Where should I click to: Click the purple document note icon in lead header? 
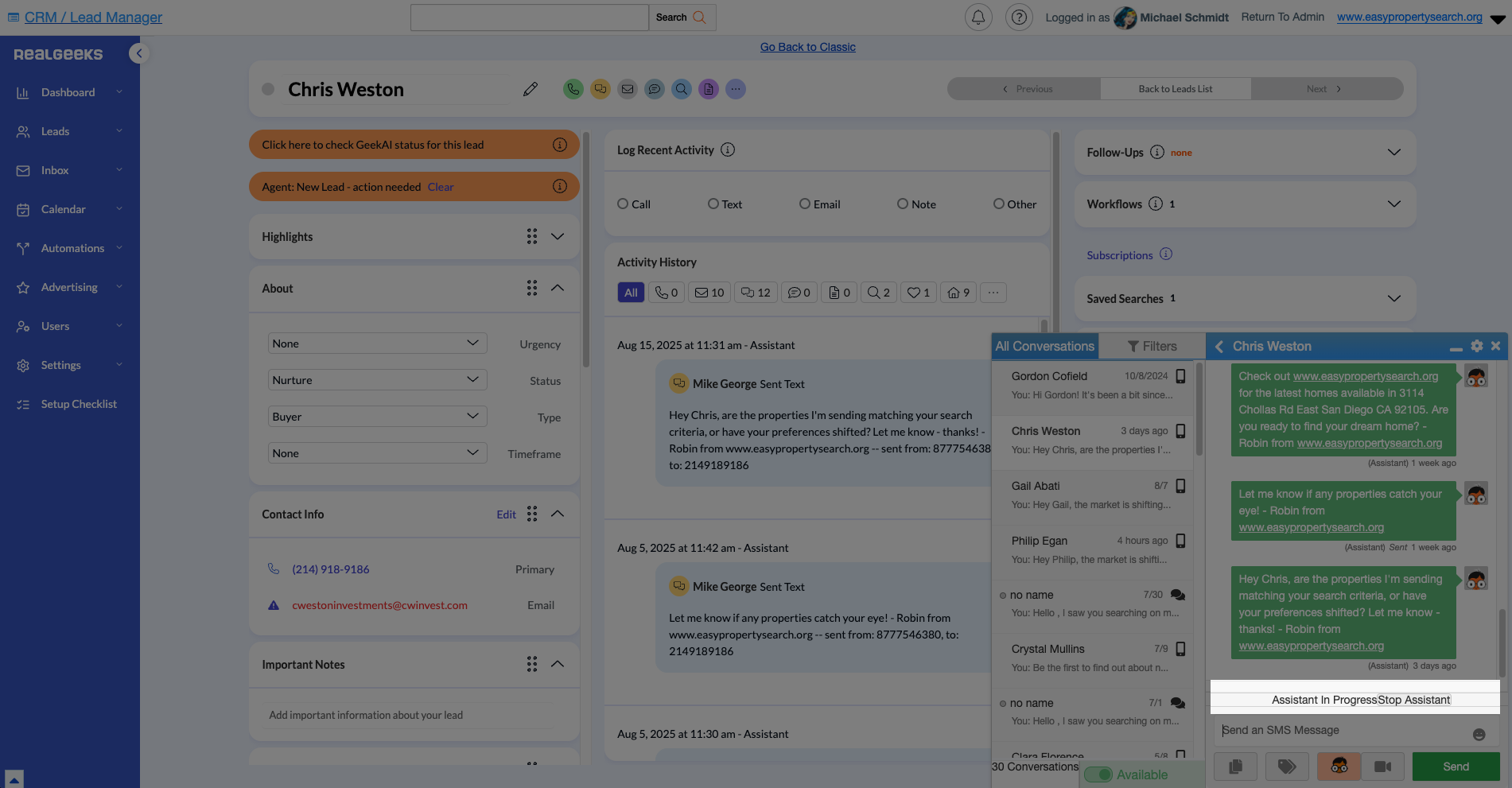(x=709, y=89)
